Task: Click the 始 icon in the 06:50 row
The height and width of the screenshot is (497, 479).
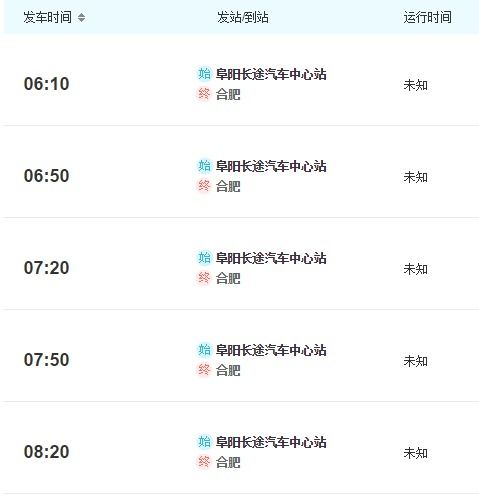Action: [x=204, y=166]
